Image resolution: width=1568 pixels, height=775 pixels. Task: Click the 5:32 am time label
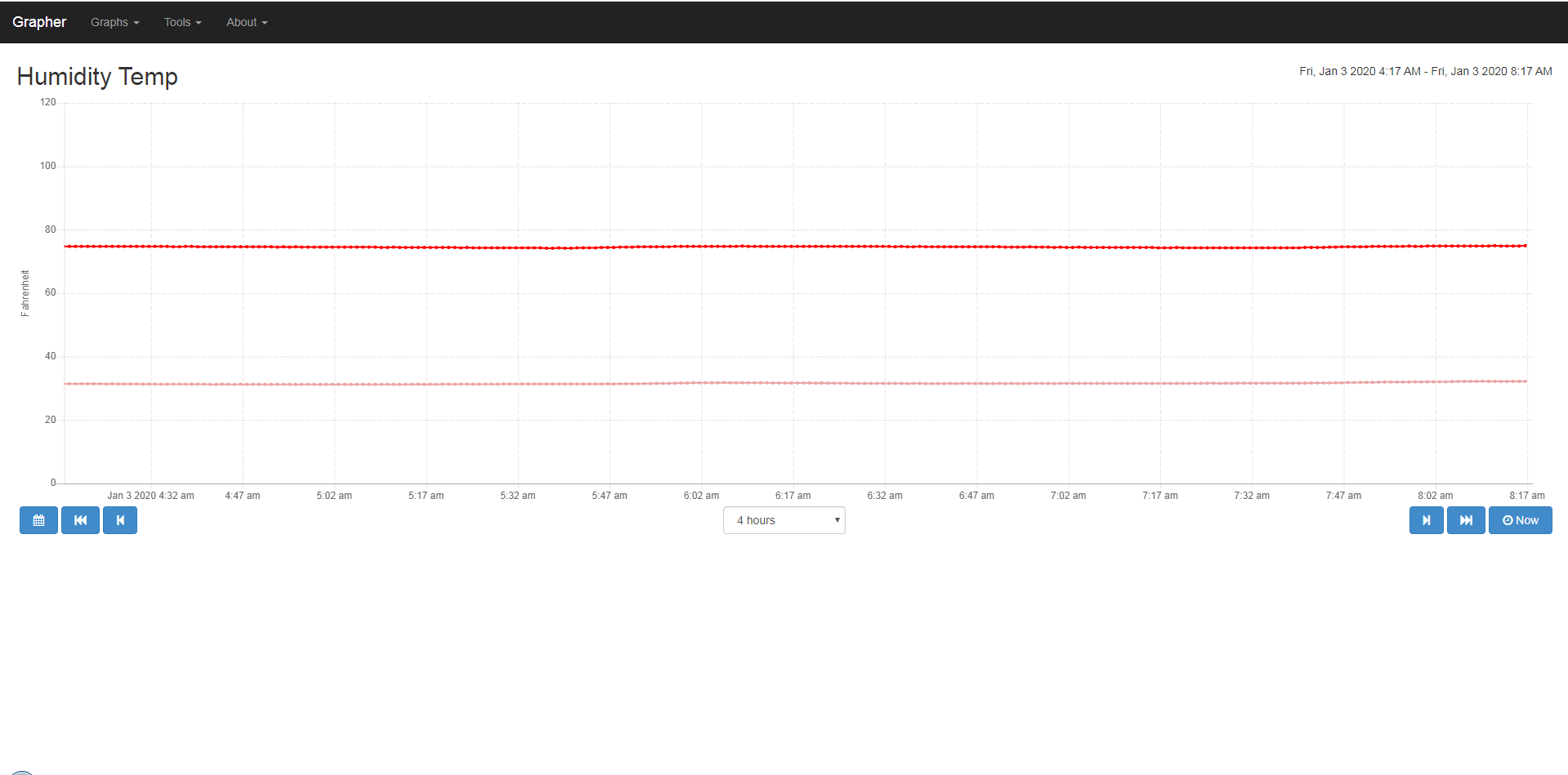518,496
